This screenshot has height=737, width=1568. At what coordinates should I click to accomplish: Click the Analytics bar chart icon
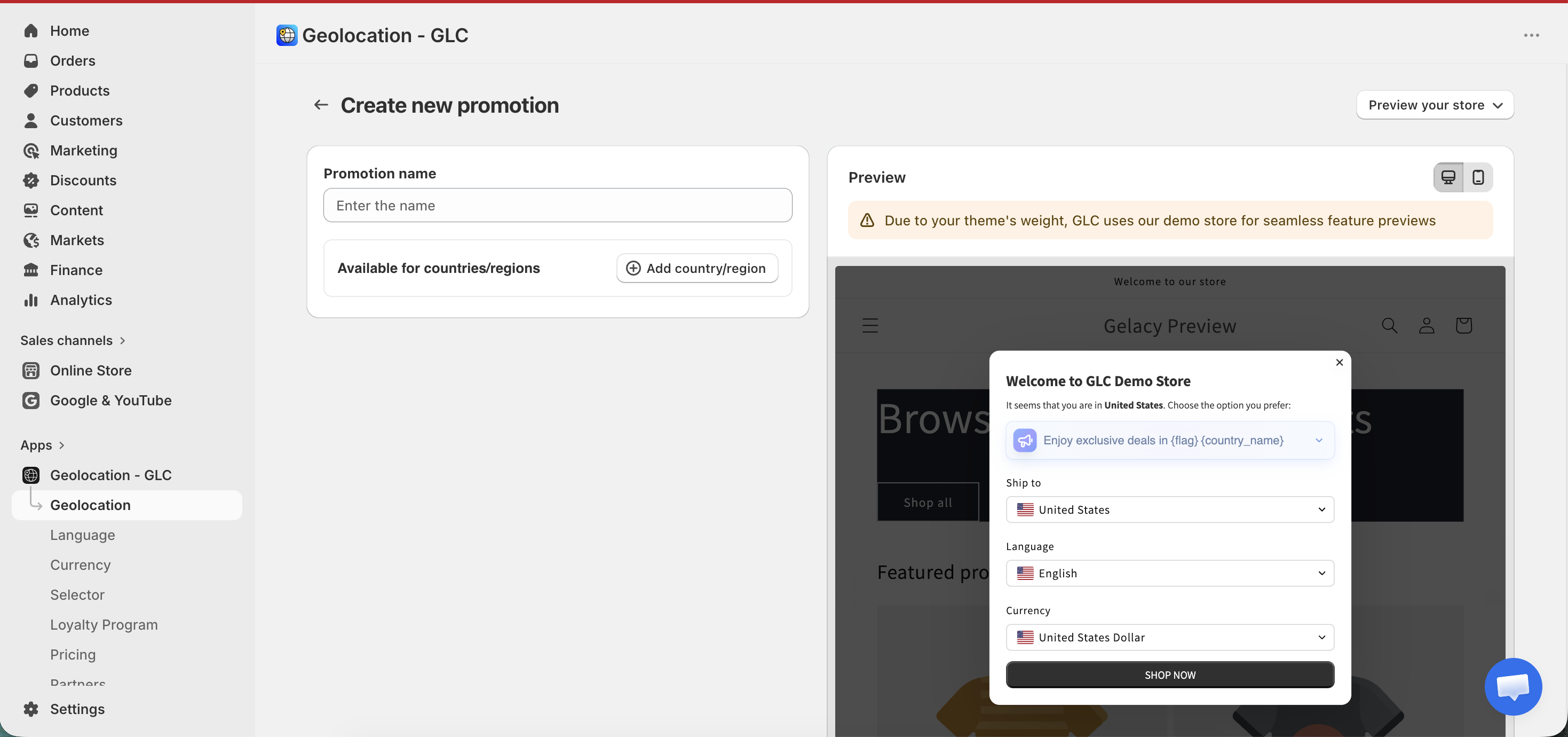[x=31, y=300]
